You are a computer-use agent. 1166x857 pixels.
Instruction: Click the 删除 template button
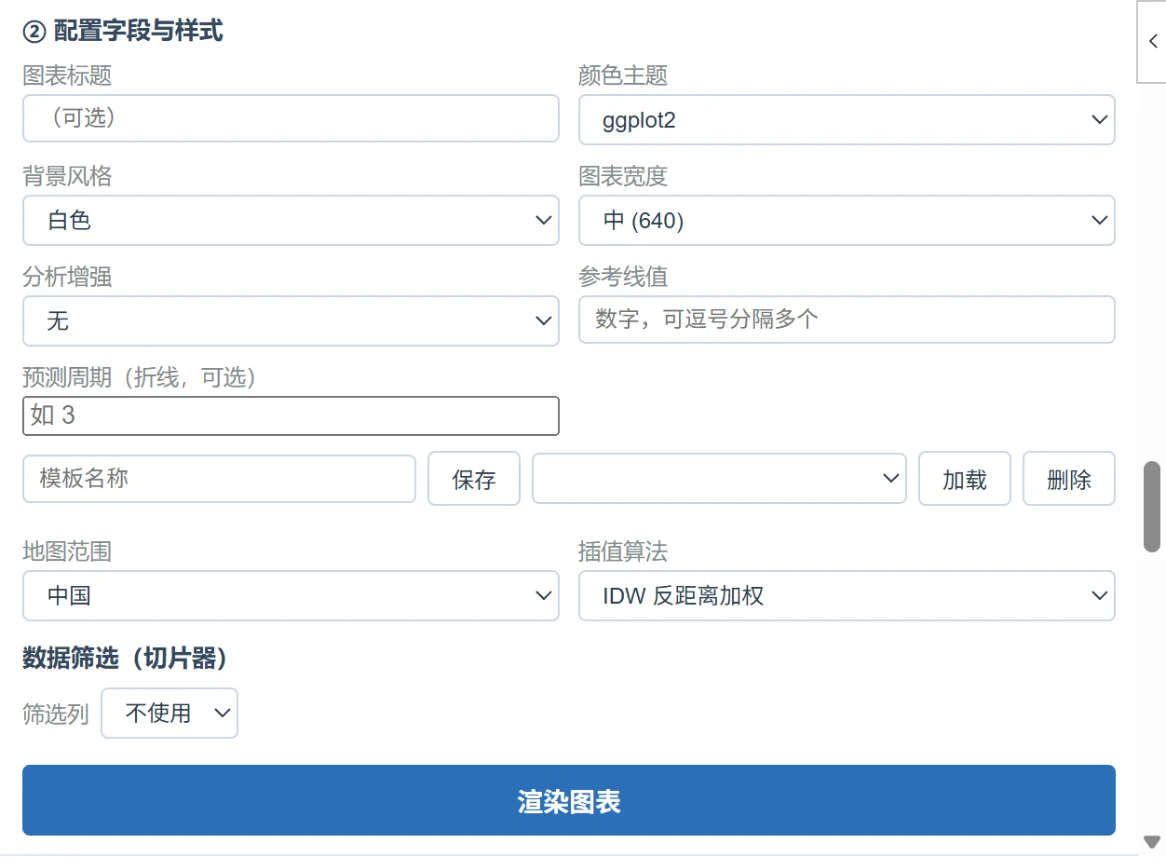(x=1069, y=479)
